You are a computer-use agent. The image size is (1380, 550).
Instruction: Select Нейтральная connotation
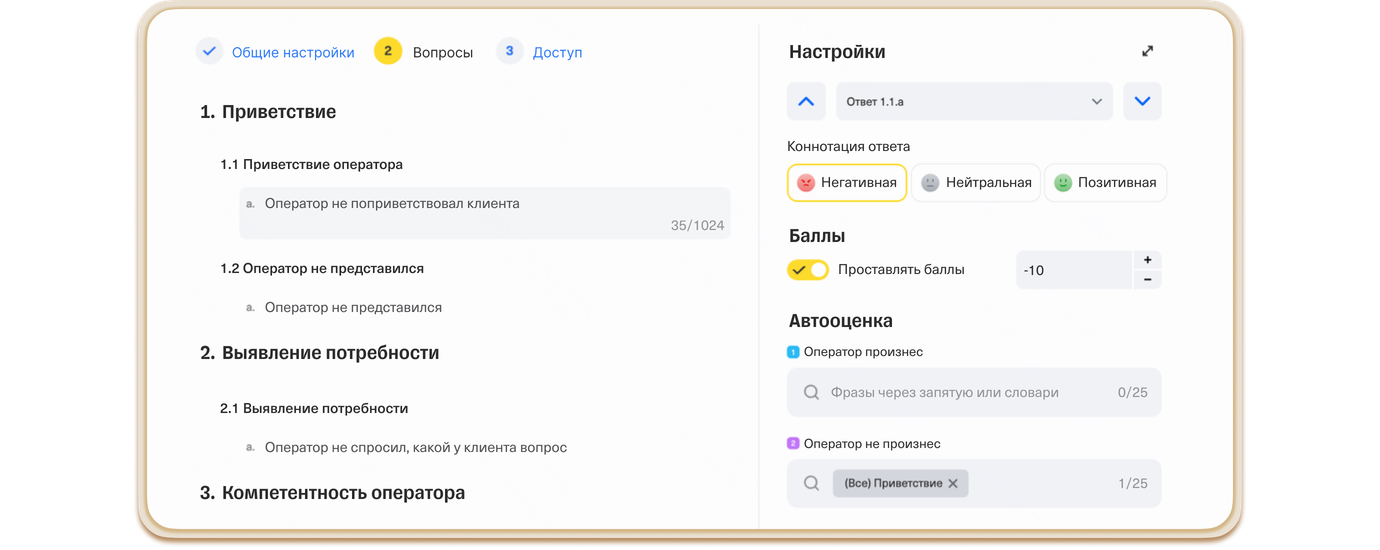point(975,183)
